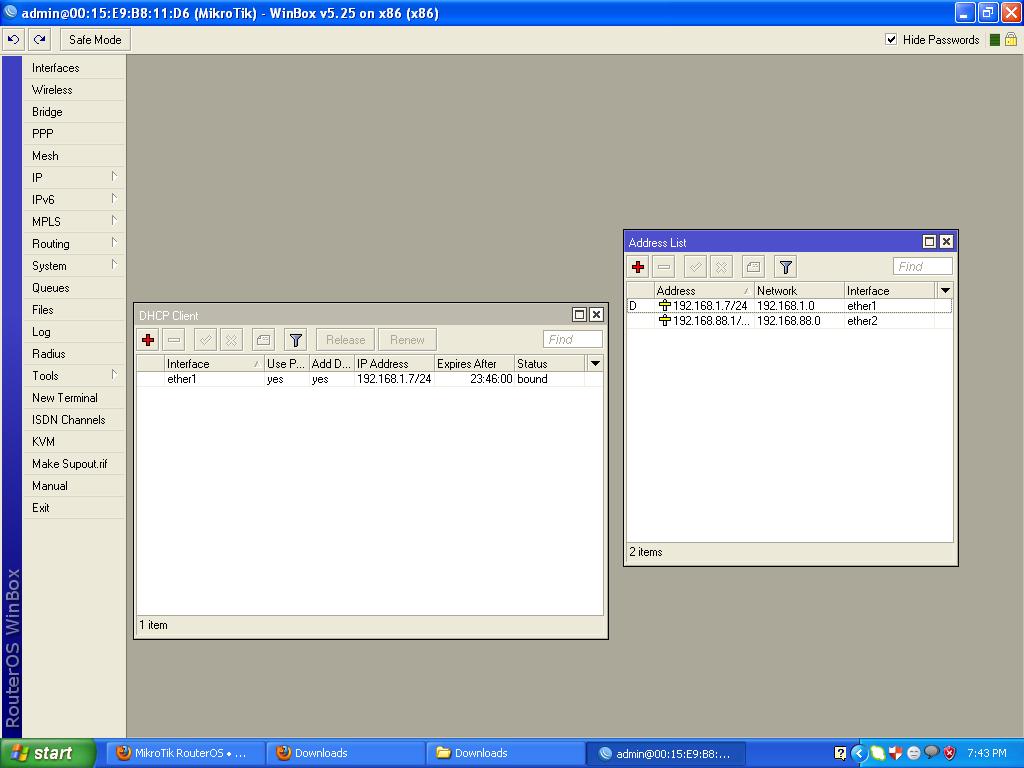The height and width of the screenshot is (768, 1024).
Task: Click the padlock icon at top right
Action: coord(1011,39)
